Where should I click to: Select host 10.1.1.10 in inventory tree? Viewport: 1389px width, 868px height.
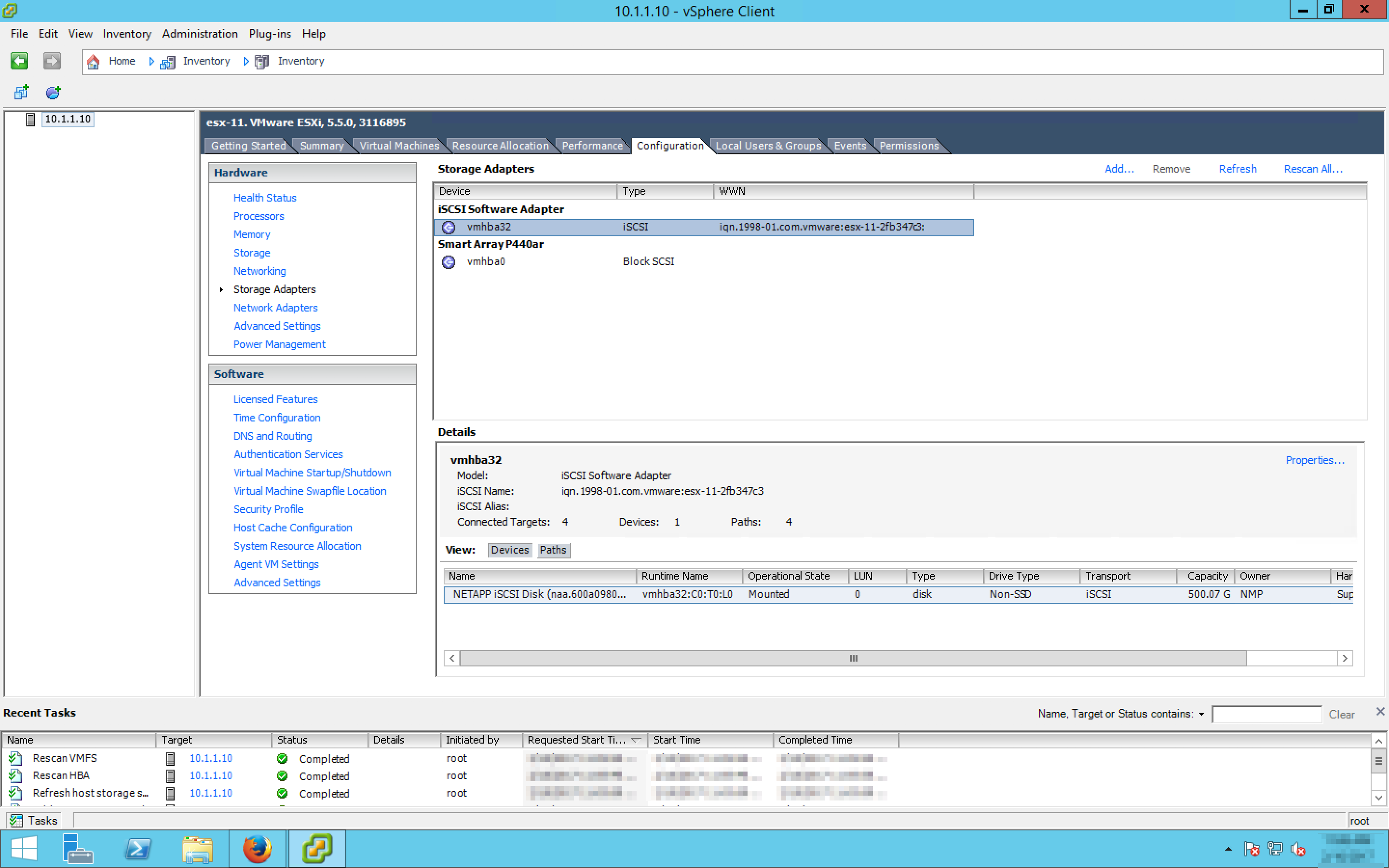click(x=67, y=119)
